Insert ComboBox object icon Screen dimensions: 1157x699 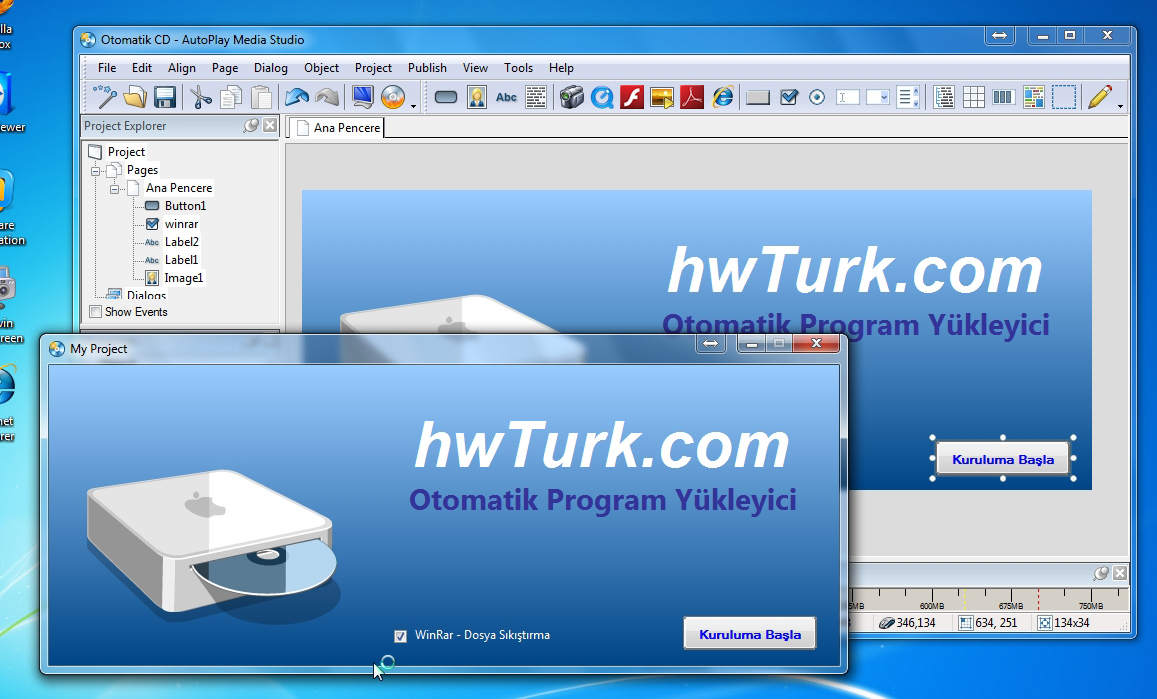click(877, 97)
